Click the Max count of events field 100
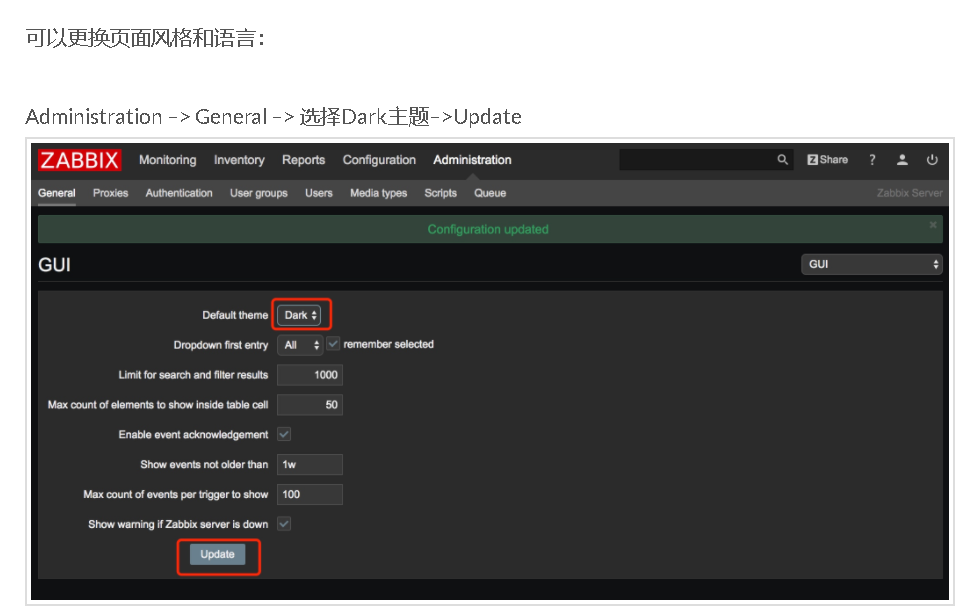Image resolution: width=957 pixels, height=606 pixels. 310,494
